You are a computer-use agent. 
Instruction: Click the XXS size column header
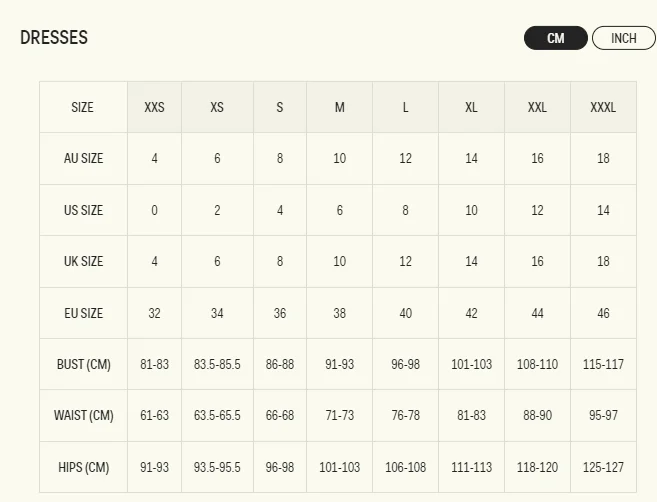[x=154, y=107]
